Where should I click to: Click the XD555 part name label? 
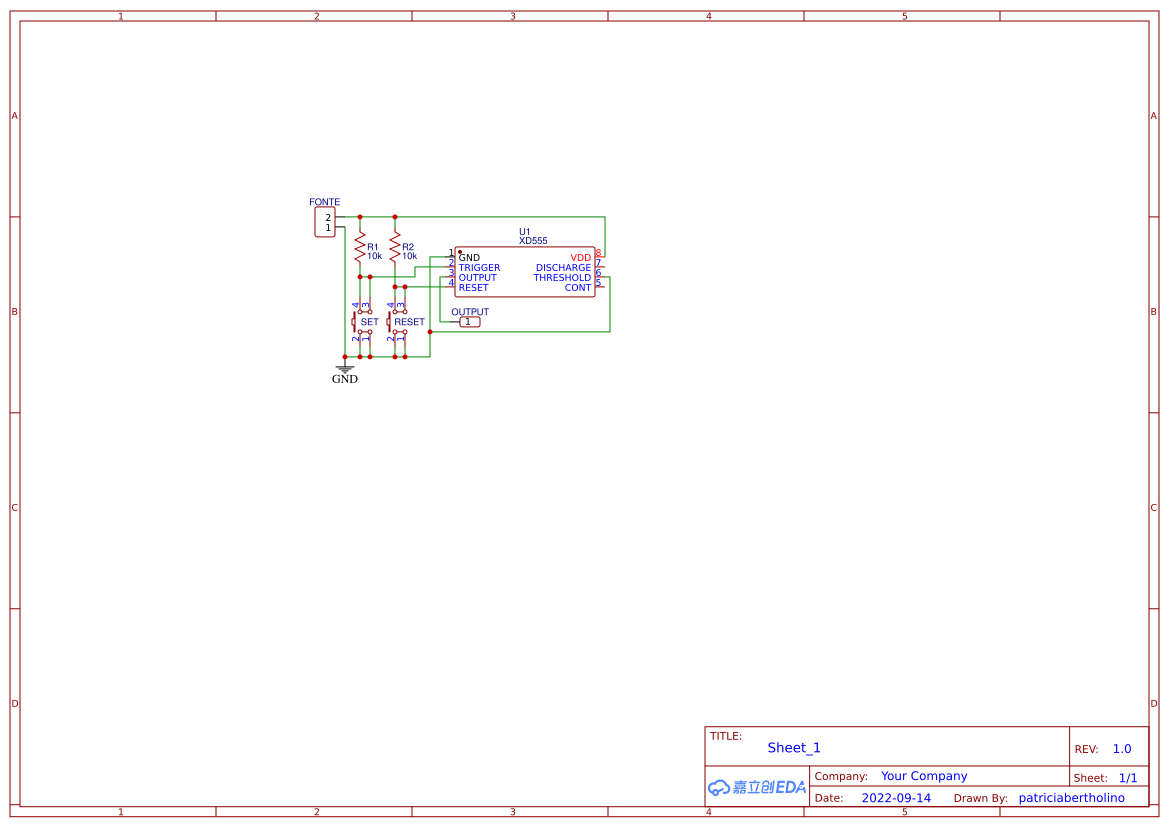533,241
